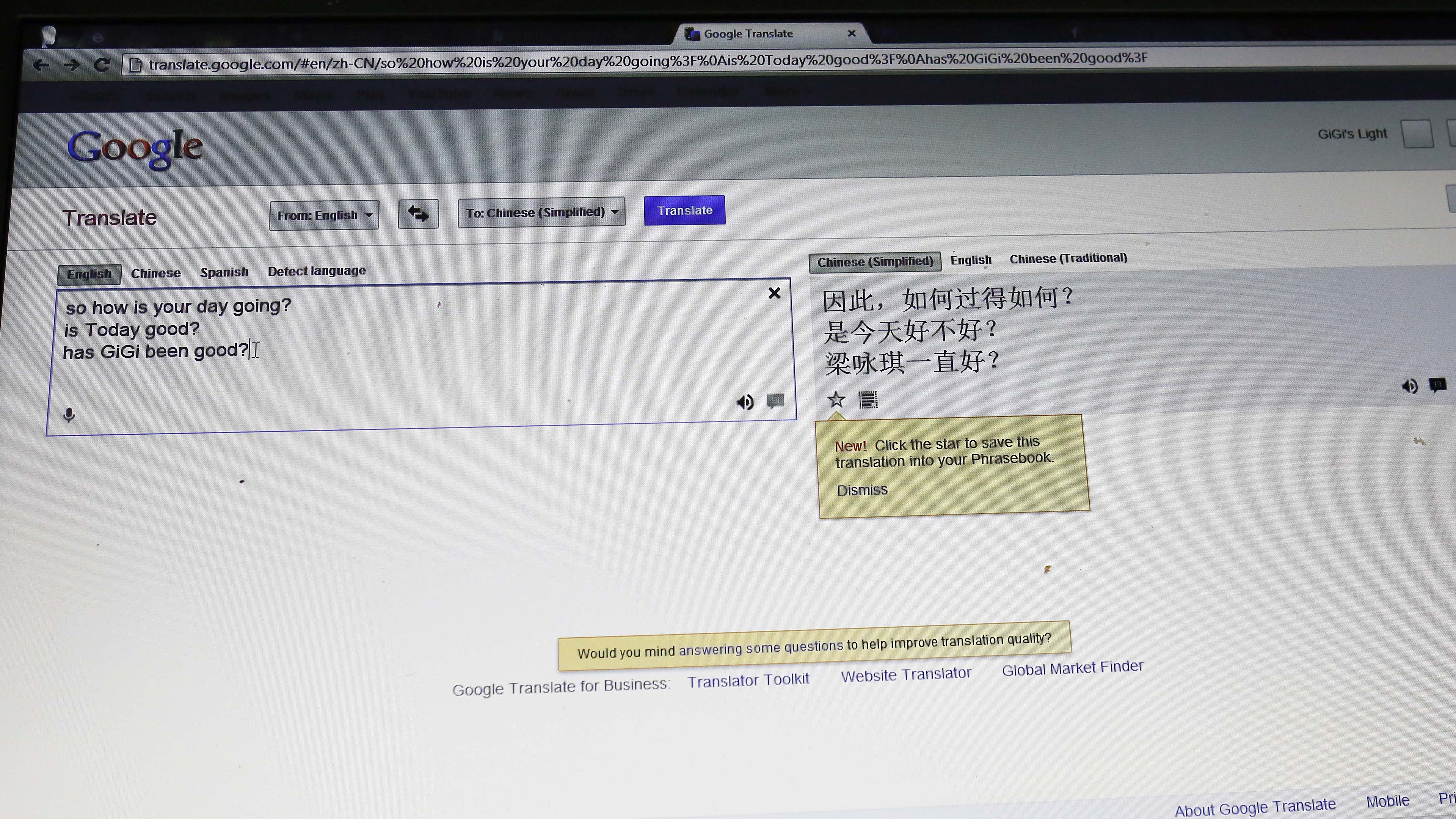Click inside the source text box
1456x819 pixels.
point(421,356)
